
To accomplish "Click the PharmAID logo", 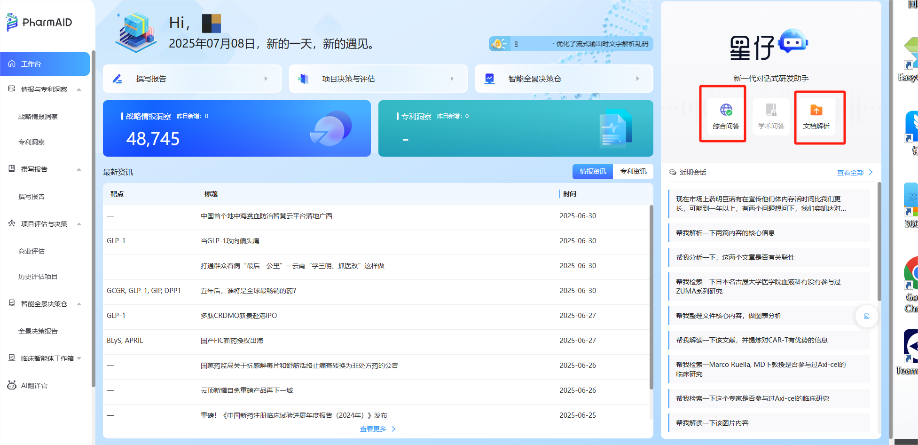I will pyautogui.click(x=36, y=22).
